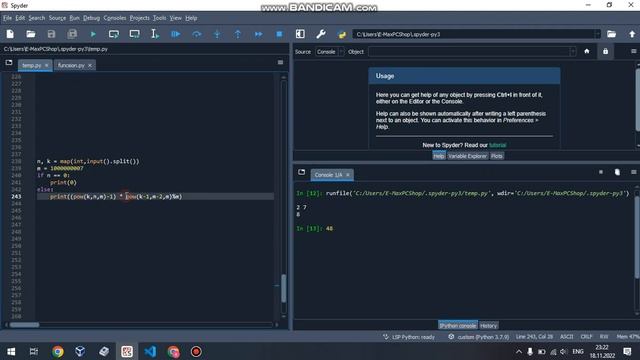
Task: Create a new file with toolbar icon
Action: pos(10,34)
